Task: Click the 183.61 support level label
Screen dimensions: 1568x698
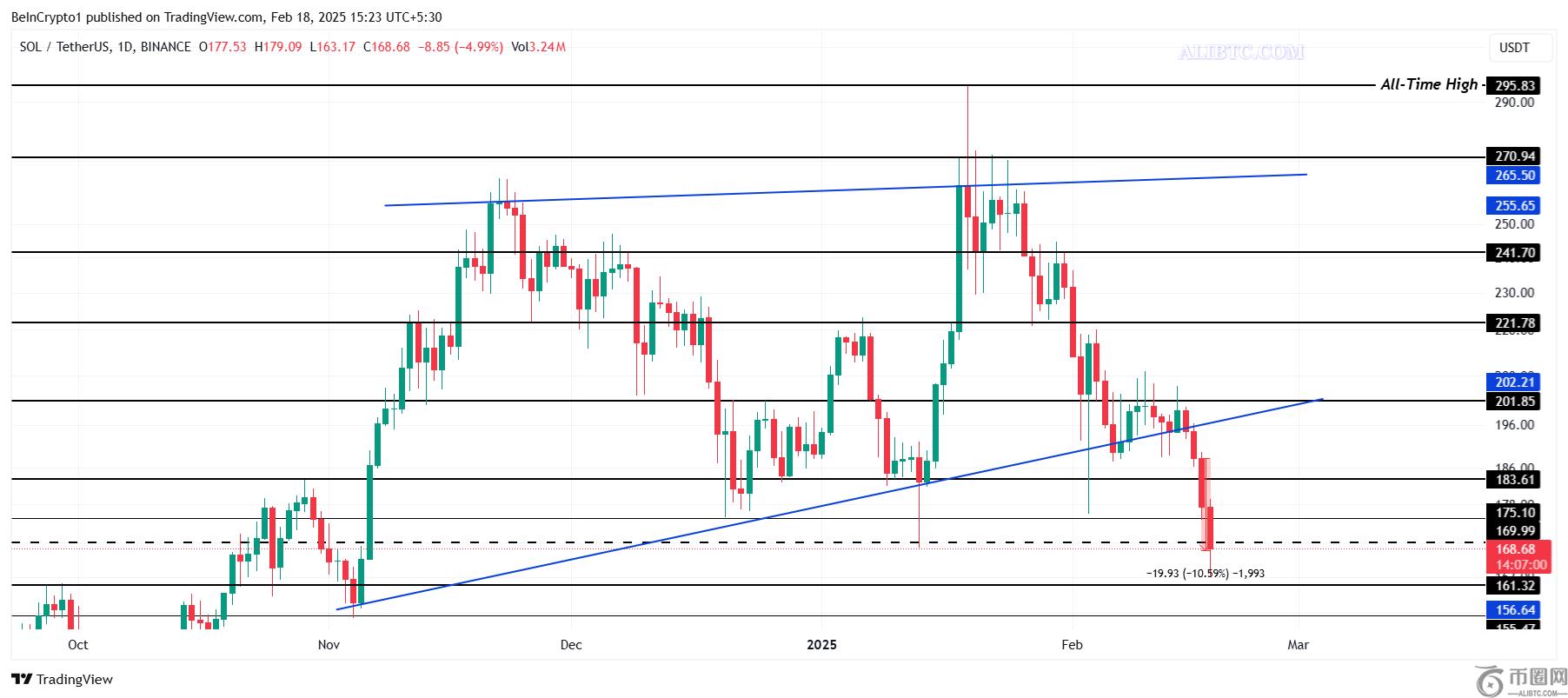Action: [x=1514, y=479]
